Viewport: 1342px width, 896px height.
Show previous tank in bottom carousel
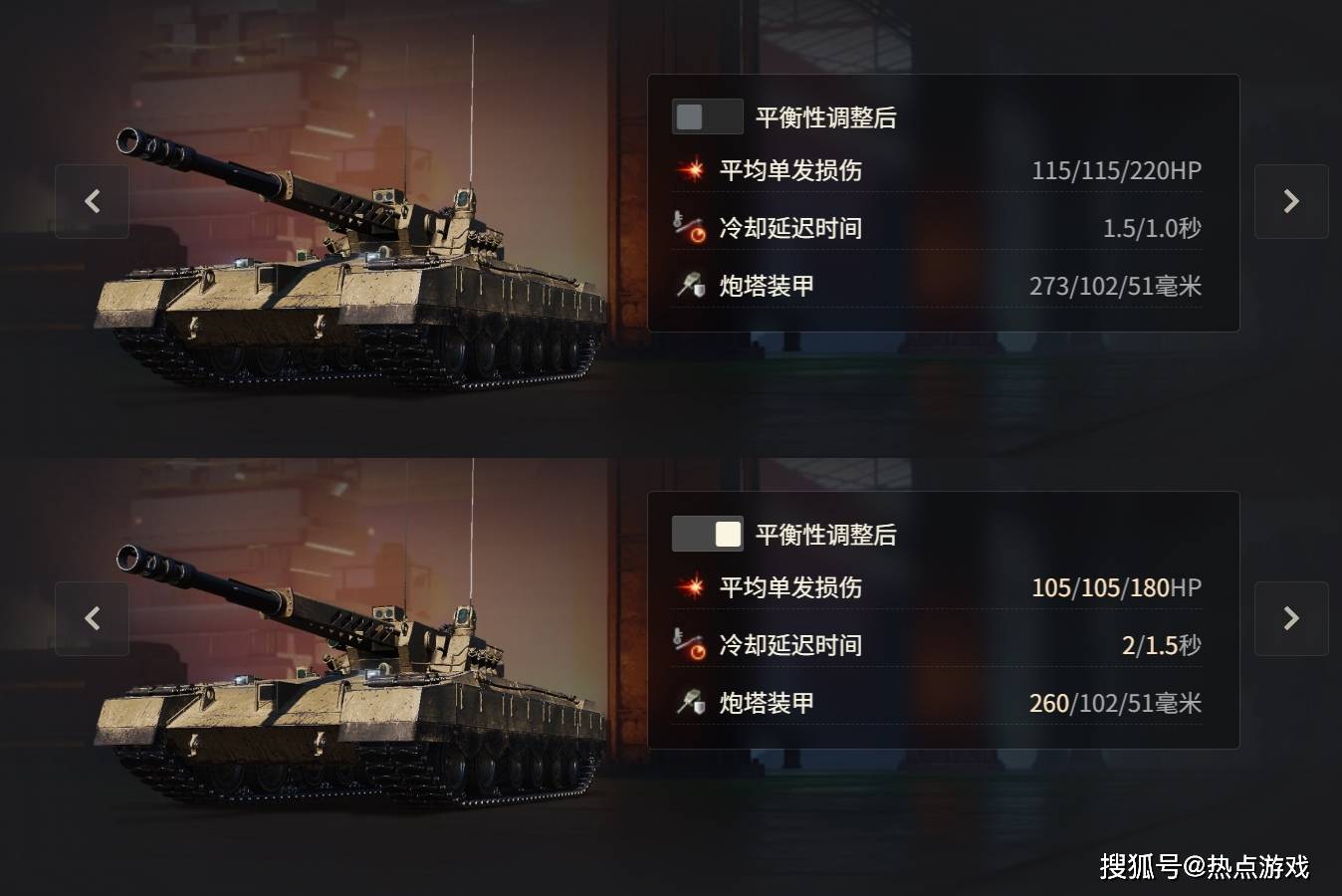92,618
